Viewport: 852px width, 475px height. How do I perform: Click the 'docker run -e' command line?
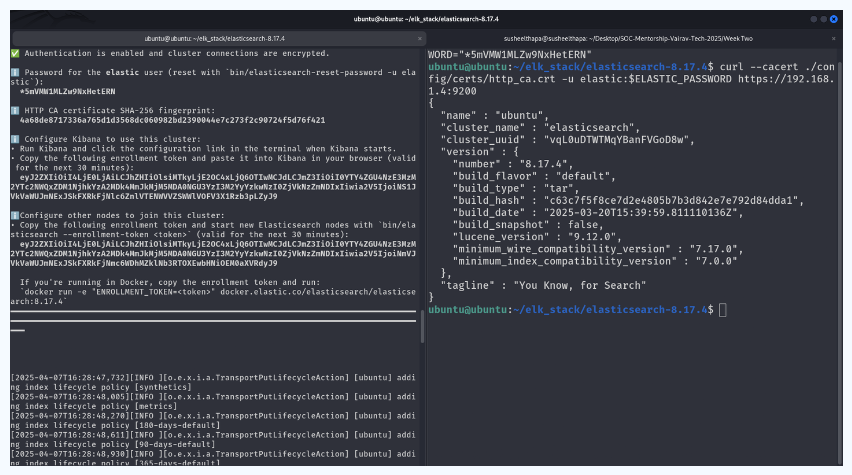213,296
